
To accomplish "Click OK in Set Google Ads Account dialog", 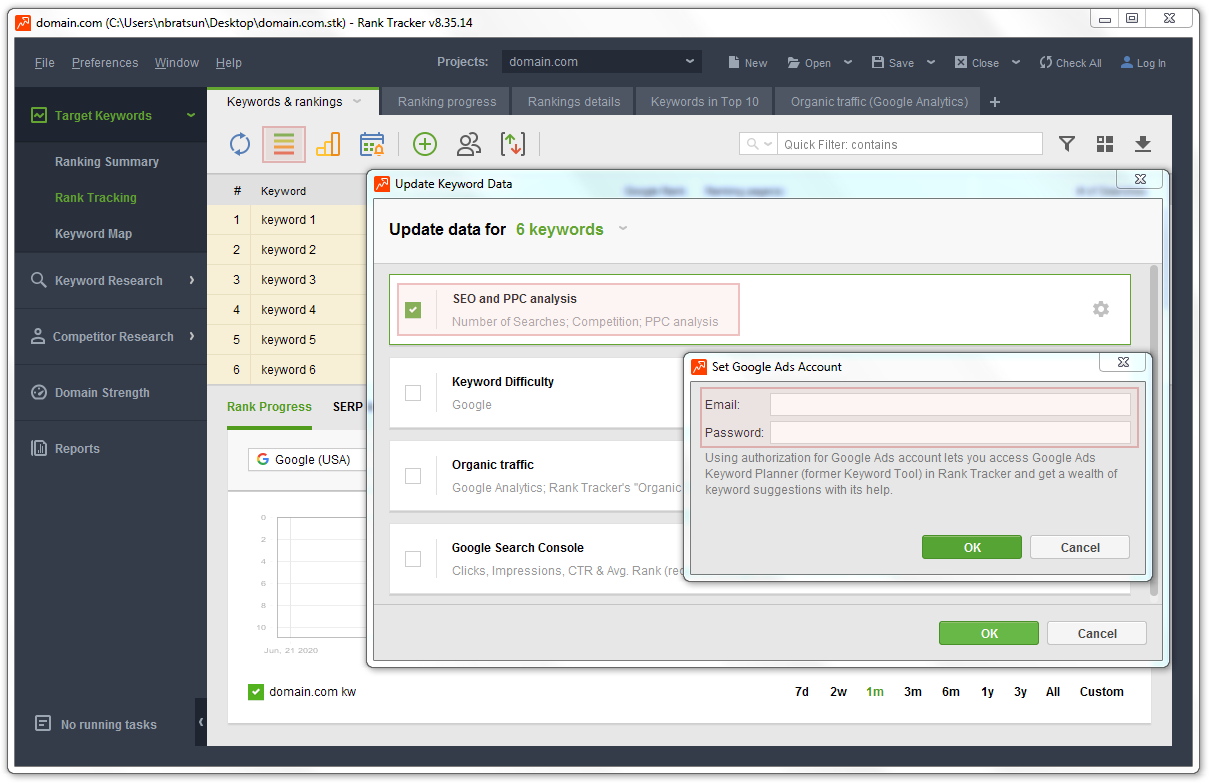I will [972, 547].
